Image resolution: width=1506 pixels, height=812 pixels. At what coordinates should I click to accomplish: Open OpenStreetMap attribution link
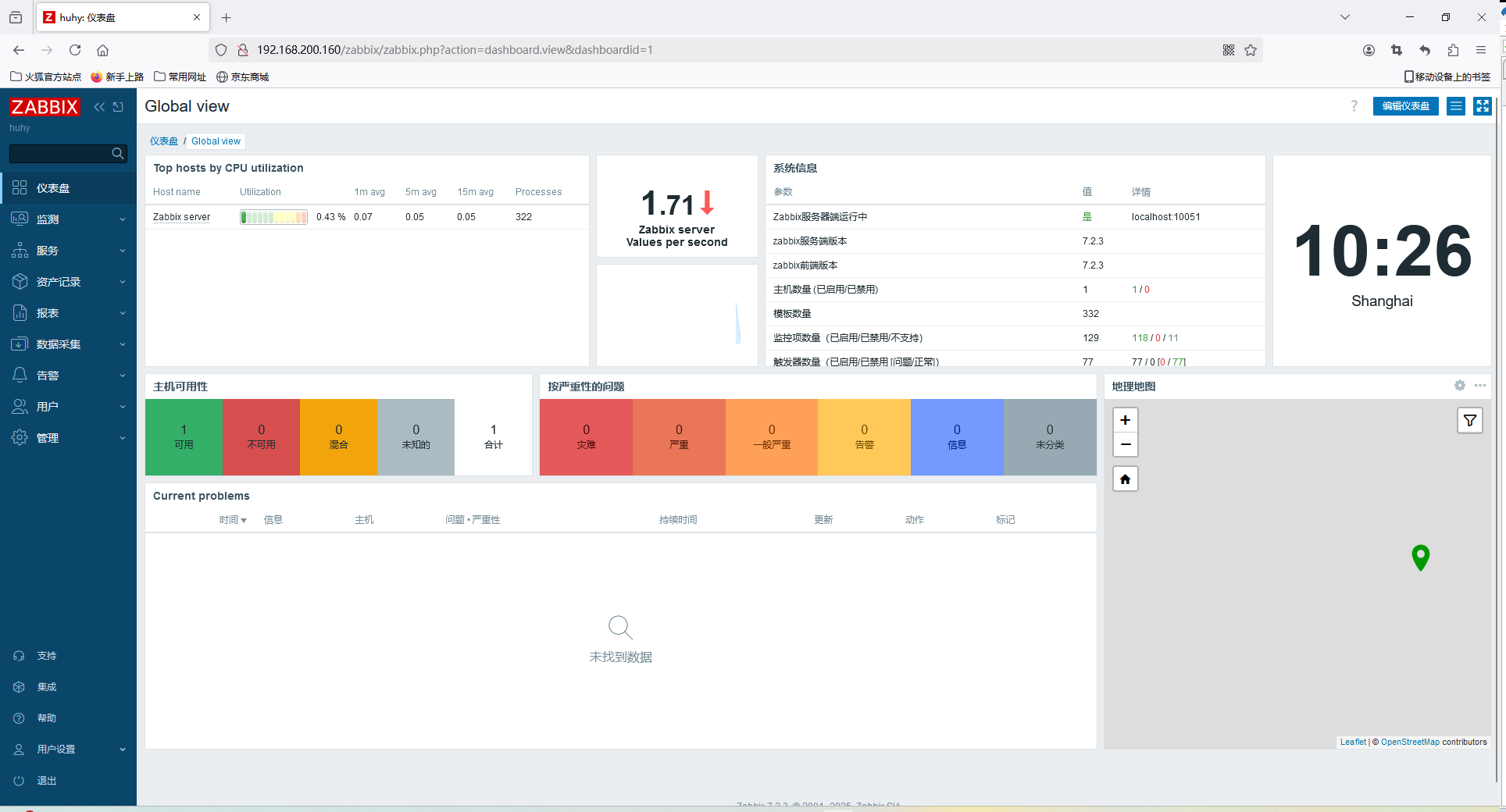click(1410, 743)
